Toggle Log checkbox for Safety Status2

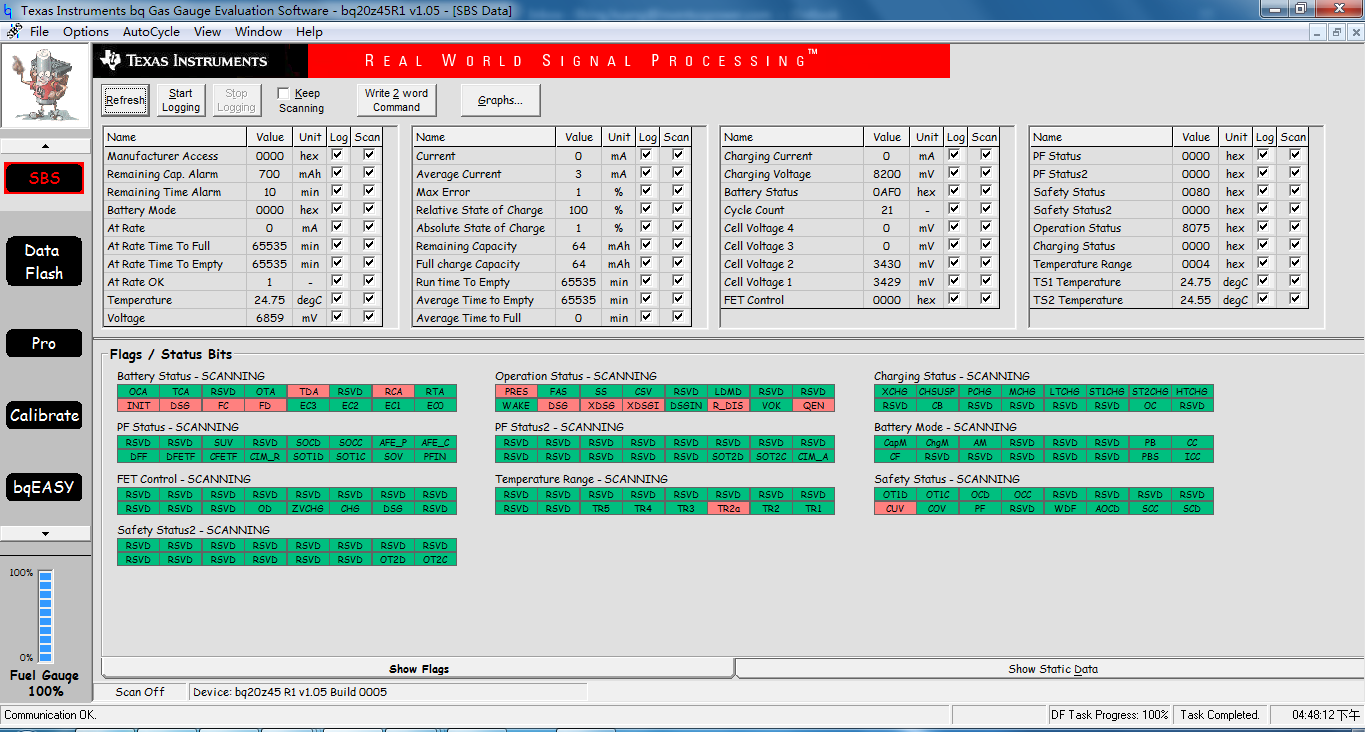click(x=1264, y=209)
